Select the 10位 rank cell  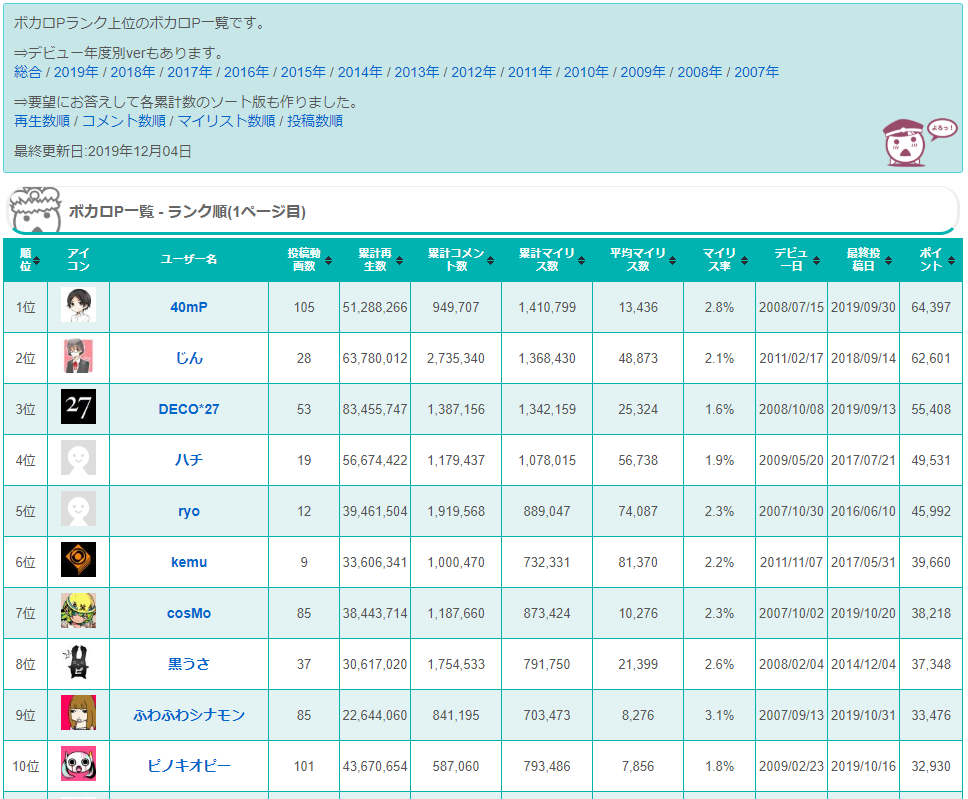[x=25, y=766]
